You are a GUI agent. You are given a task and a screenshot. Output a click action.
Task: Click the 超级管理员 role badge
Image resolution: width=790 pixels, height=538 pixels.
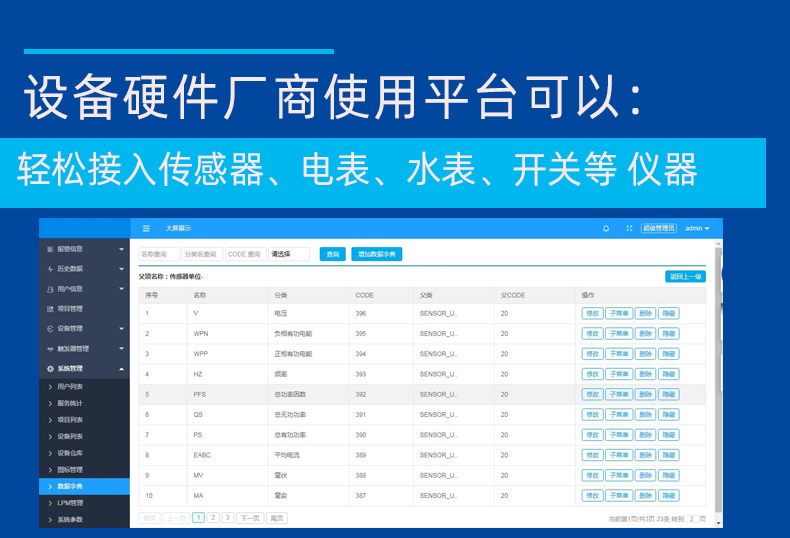(659, 228)
